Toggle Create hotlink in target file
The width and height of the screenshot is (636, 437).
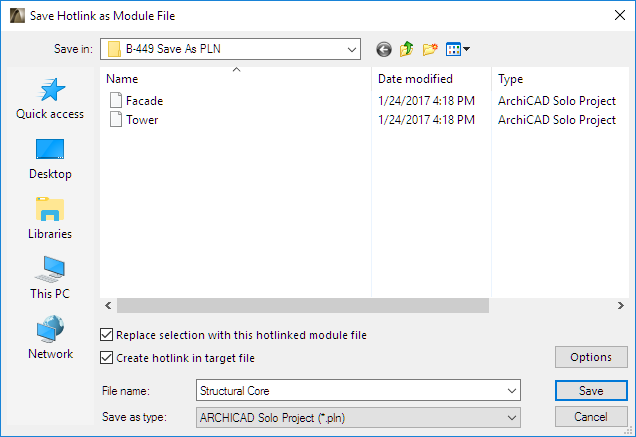[x=108, y=358]
